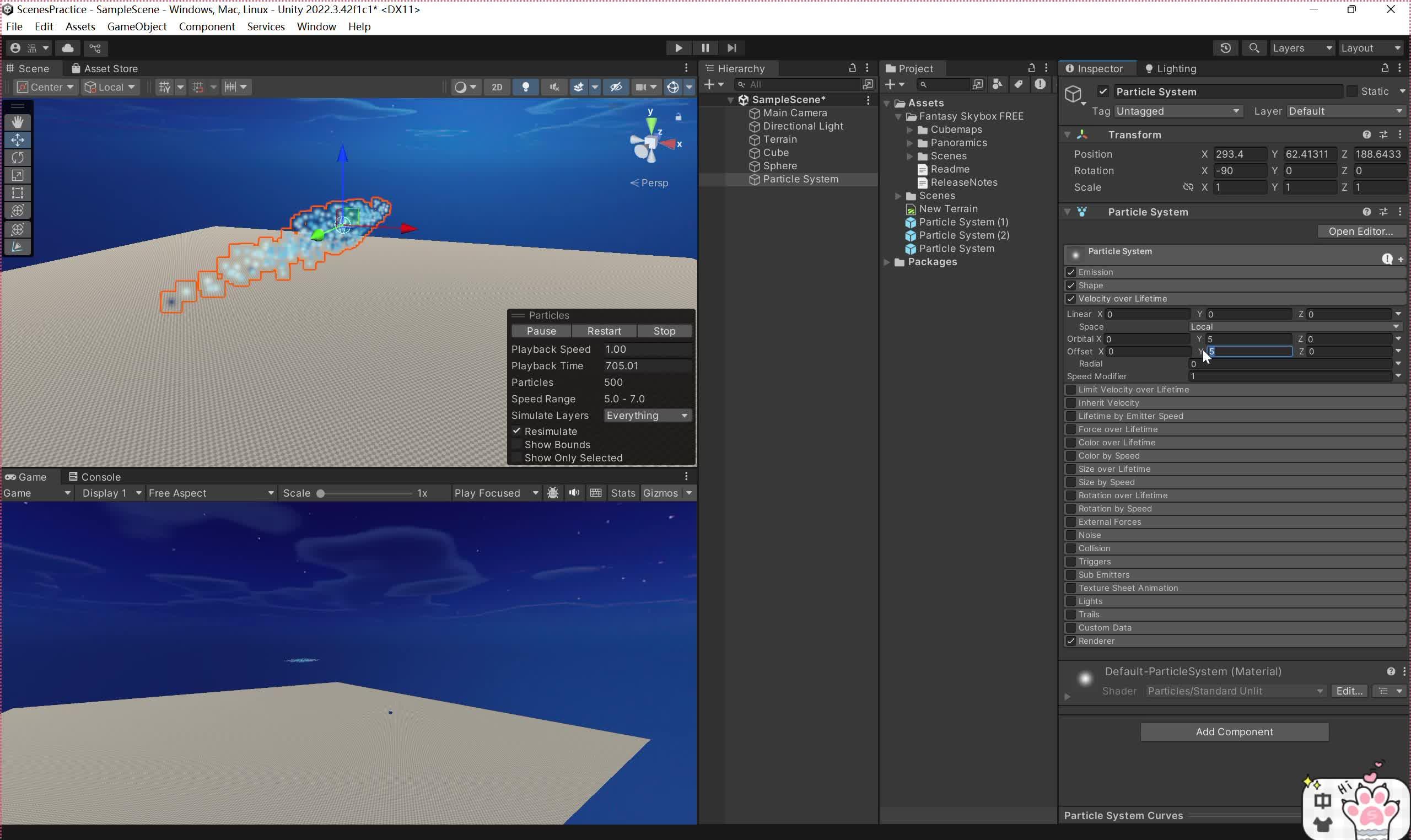Open the Tag Untagged dropdown
Viewport: 1411px width, 840px height.
pyautogui.click(x=1178, y=111)
